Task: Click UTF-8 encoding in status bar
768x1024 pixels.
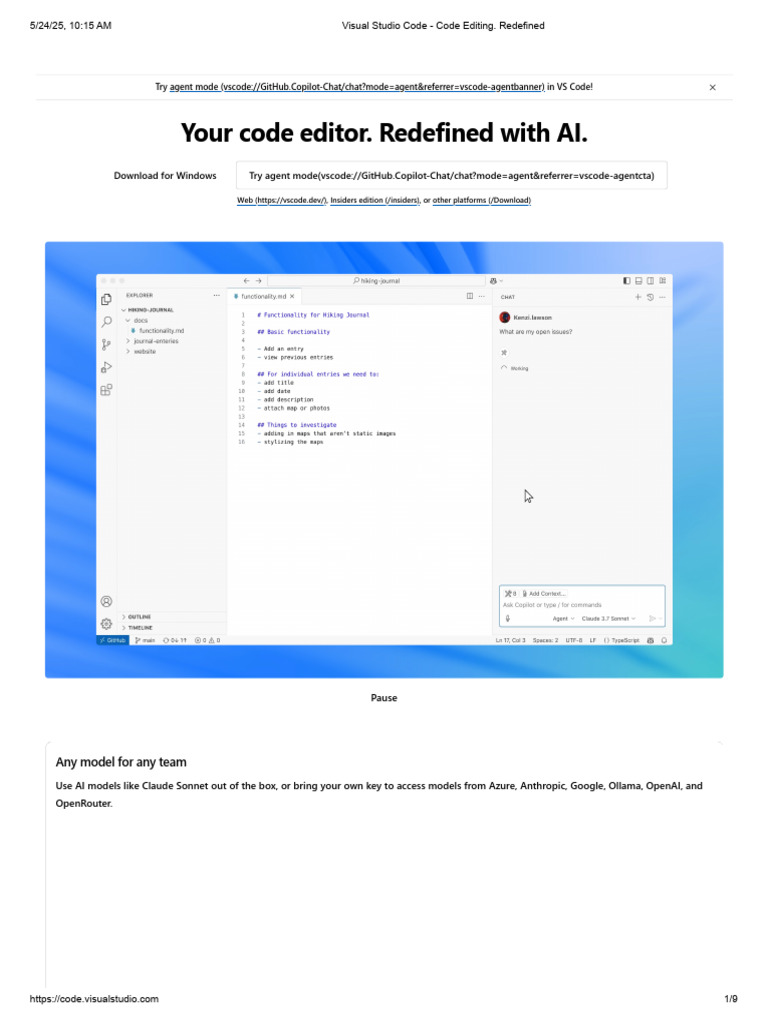Action: 574,641
